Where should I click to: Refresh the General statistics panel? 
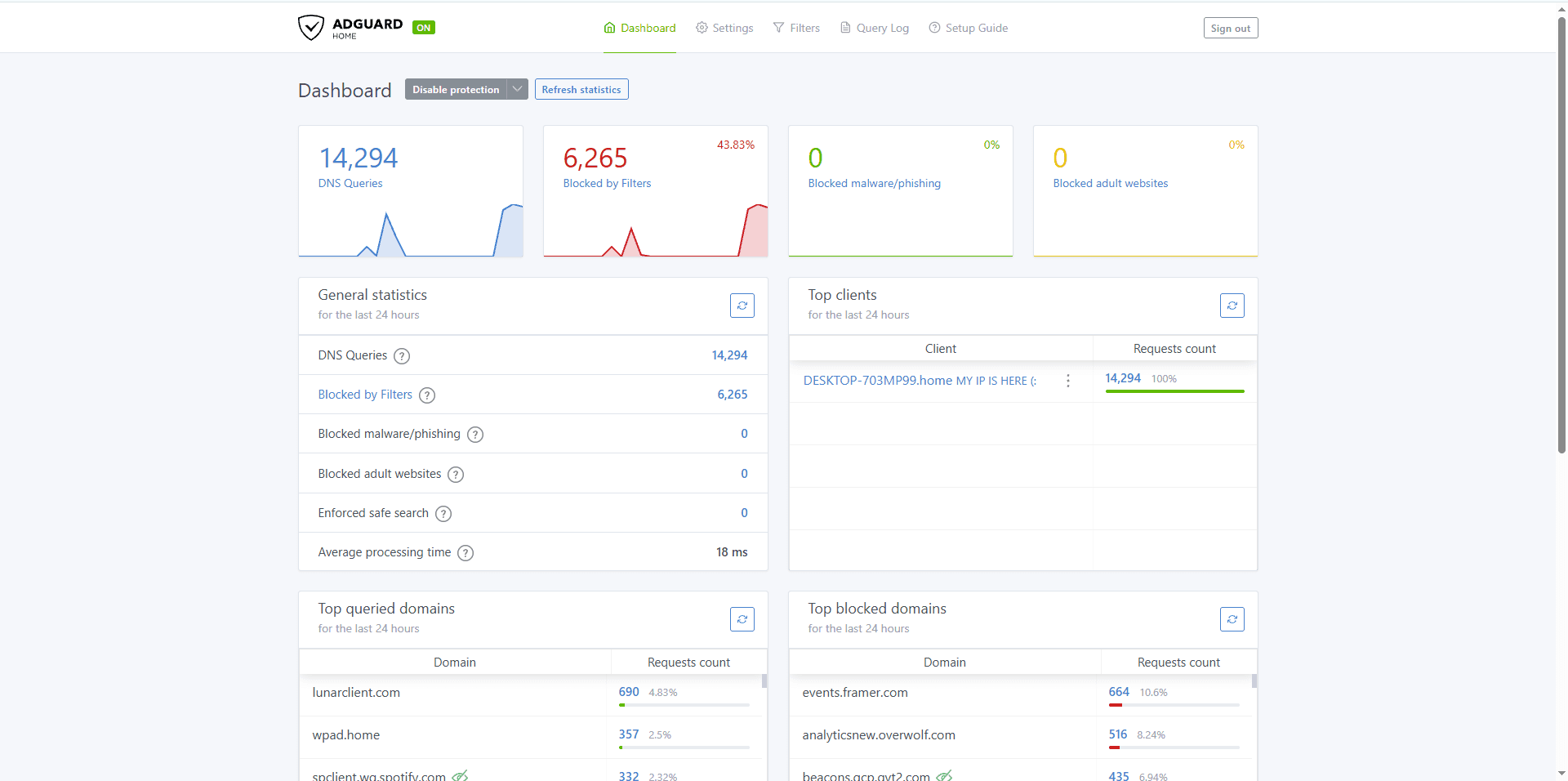point(742,306)
